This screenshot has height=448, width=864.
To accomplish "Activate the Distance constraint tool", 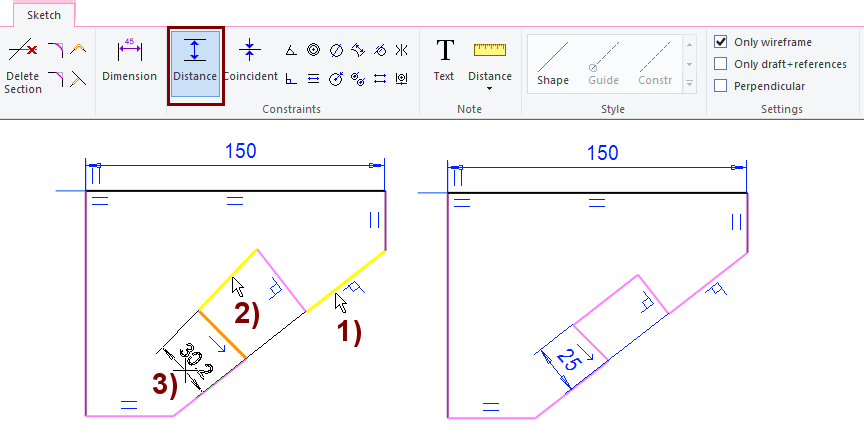I will [x=195, y=62].
